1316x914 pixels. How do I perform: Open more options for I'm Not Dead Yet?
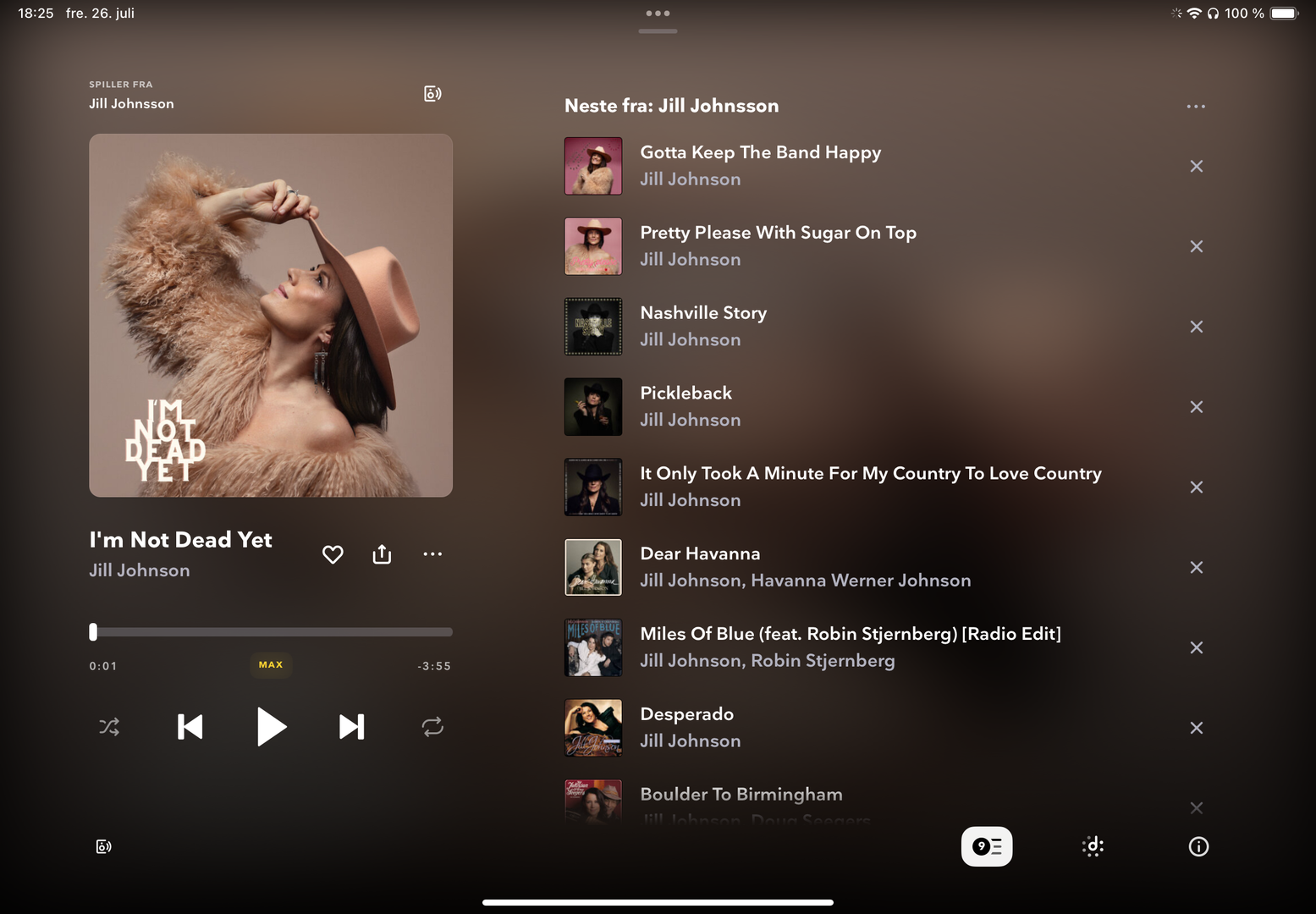pos(432,554)
